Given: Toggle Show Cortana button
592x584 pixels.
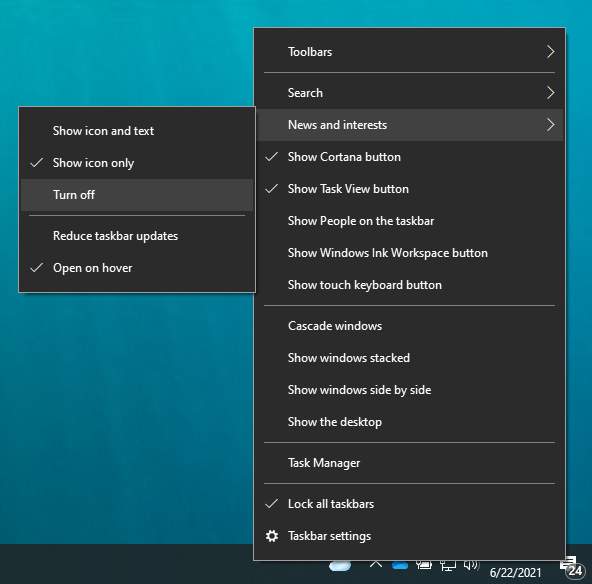Looking at the screenshot, I should (410, 157).
